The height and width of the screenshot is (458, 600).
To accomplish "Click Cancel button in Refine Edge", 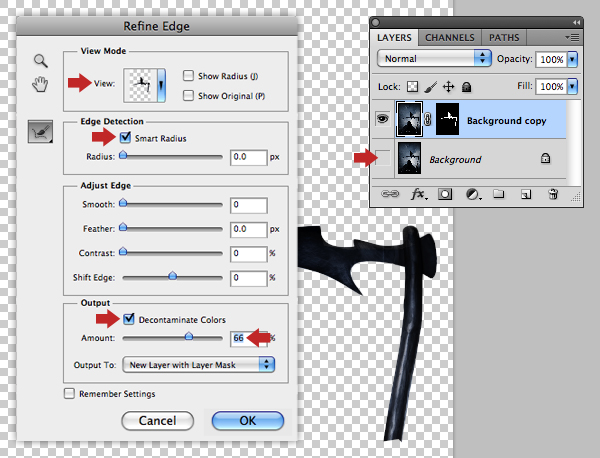I will point(157,421).
